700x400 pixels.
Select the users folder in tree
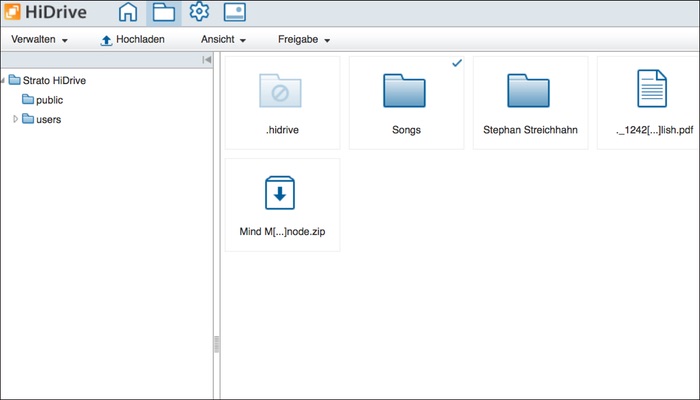[x=48, y=119]
